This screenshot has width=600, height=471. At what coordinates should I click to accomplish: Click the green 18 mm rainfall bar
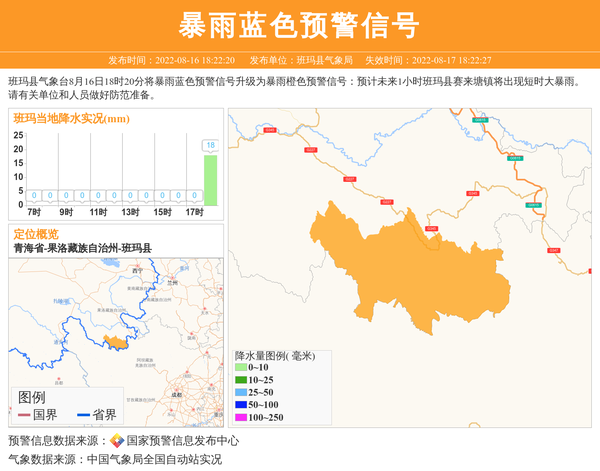coord(210,180)
